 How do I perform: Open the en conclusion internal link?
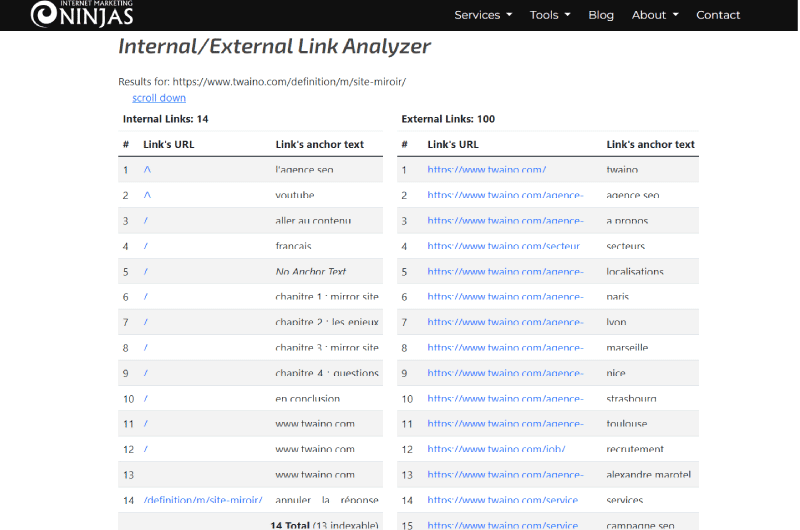(x=145, y=399)
